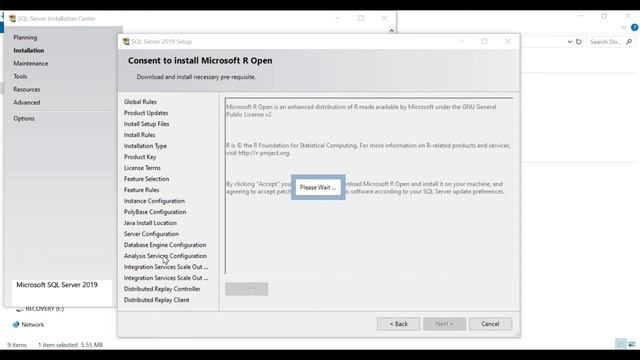Click the search magnifier icon in File Explorer
The image size is (640, 360).
pos(629,42)
